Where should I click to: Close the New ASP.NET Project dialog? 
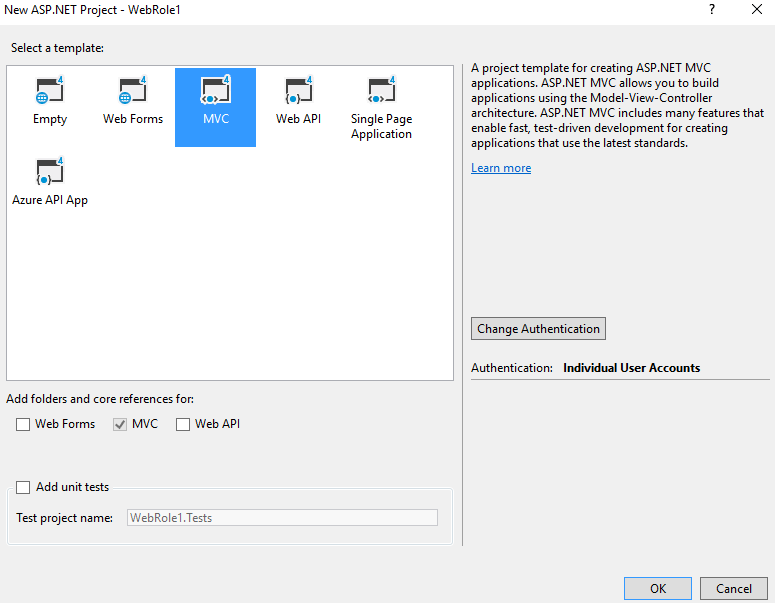[756, 9]
